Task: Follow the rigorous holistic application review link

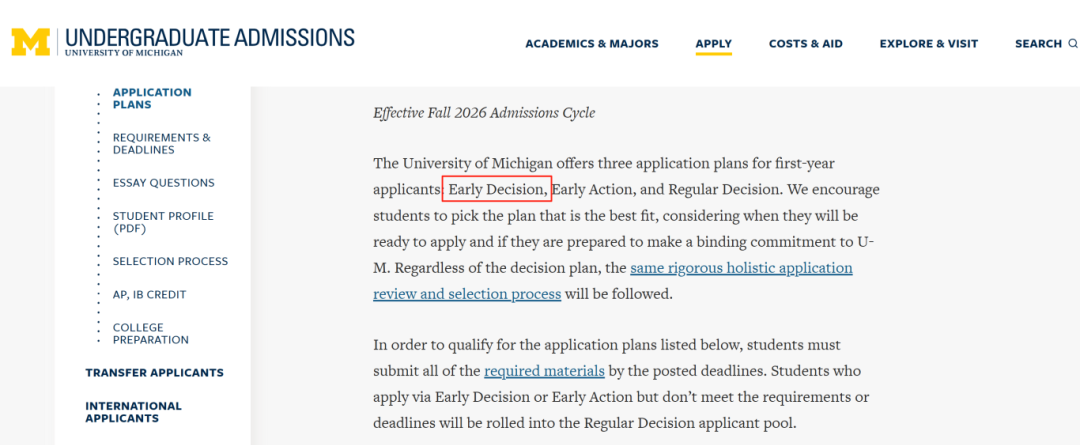Action: 613,280
